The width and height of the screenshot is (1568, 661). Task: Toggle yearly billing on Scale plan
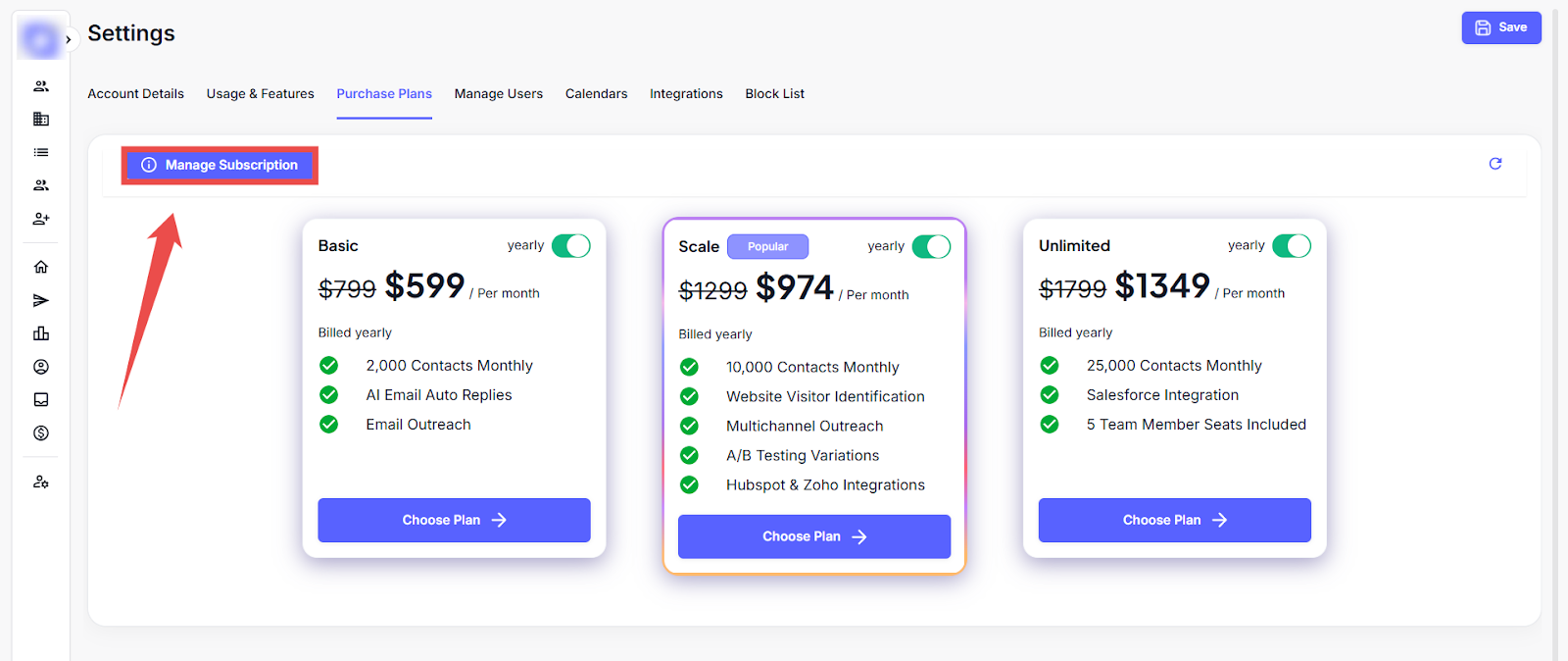pyautogui.click(x=931, y=247)
